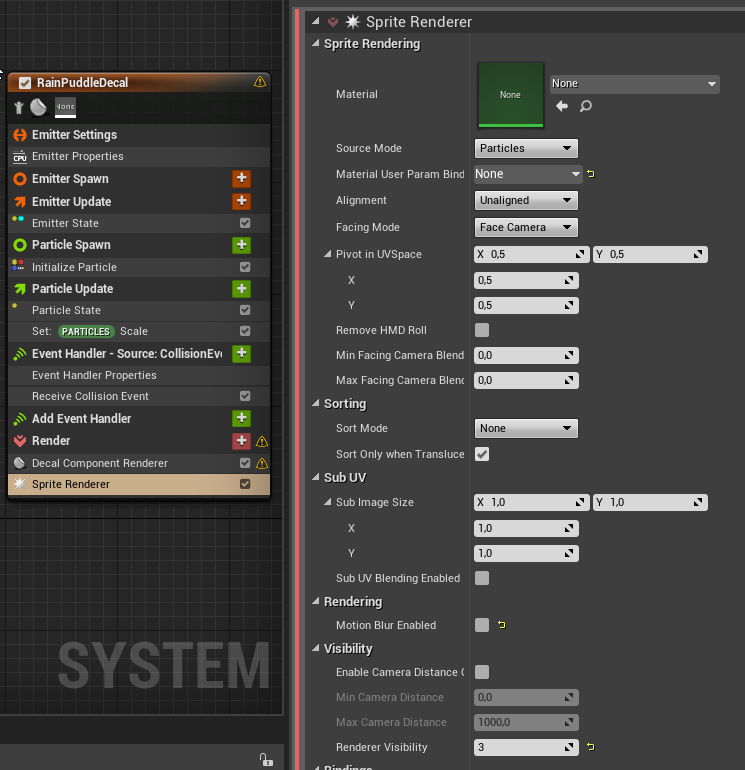
Task: Enable Remove HMD Roll checkbox
Action: coord(482,330)
